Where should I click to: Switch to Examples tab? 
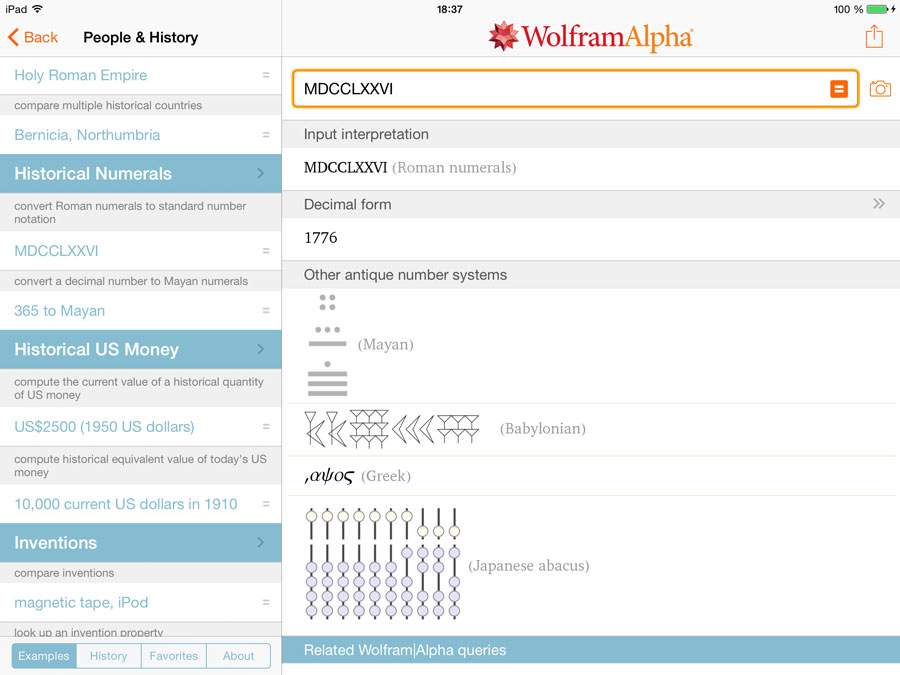pyautogui.click(x=44, y=655)
